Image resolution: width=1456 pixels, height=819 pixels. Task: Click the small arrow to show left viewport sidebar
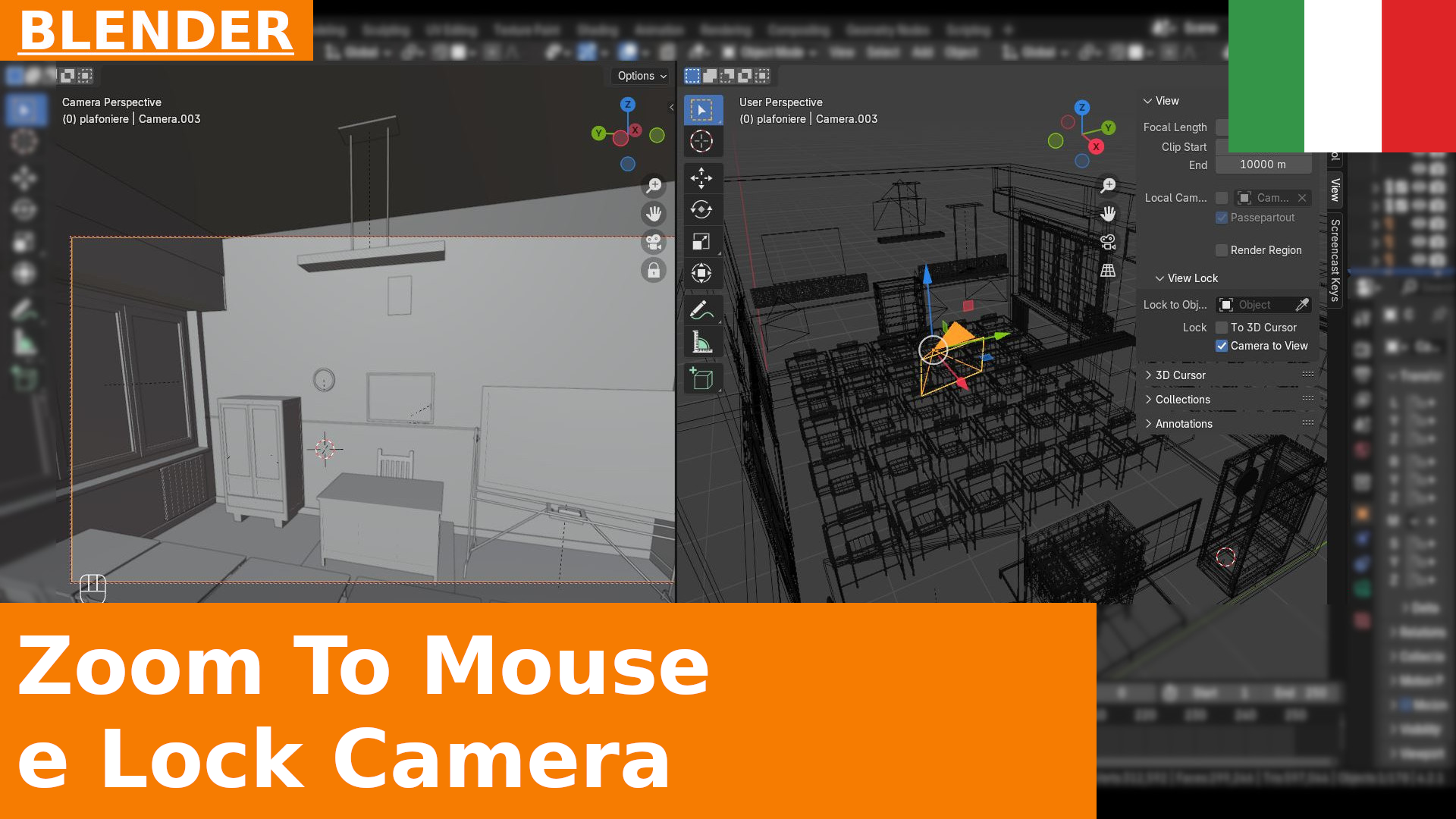pyautogui.click(x=671, y=107)
